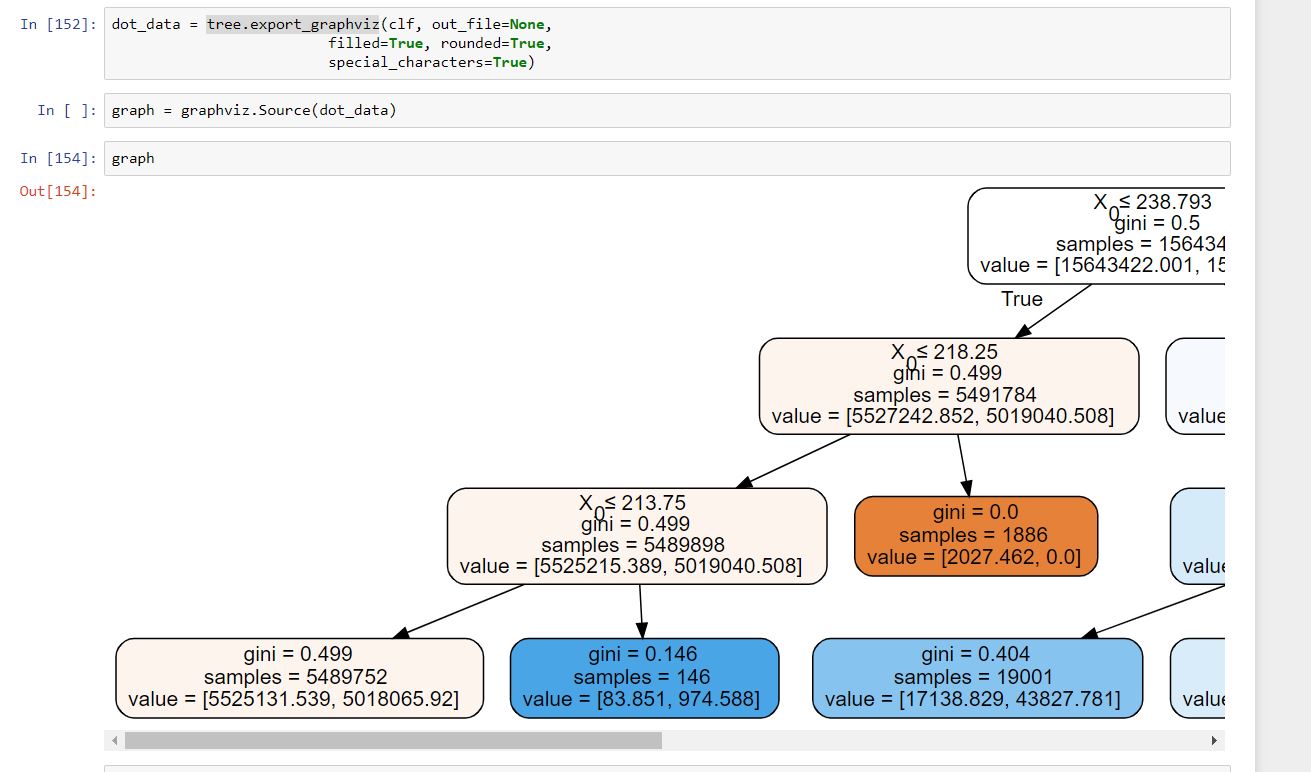Click blue leaf node with samples = 146
This screenshot has height=772, width=1311.
[644, 678]
